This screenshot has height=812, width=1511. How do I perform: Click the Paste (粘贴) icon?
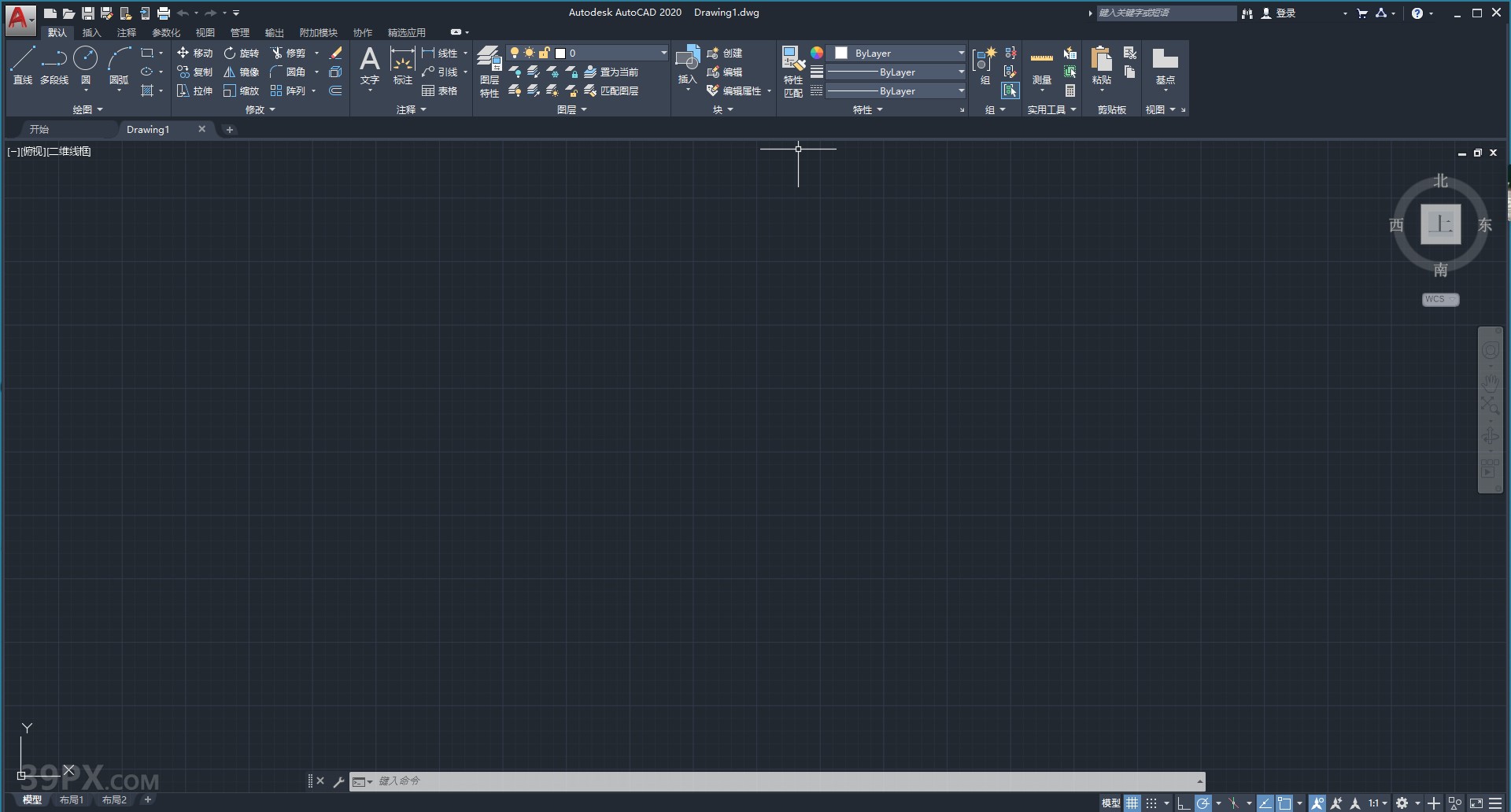1102,65
